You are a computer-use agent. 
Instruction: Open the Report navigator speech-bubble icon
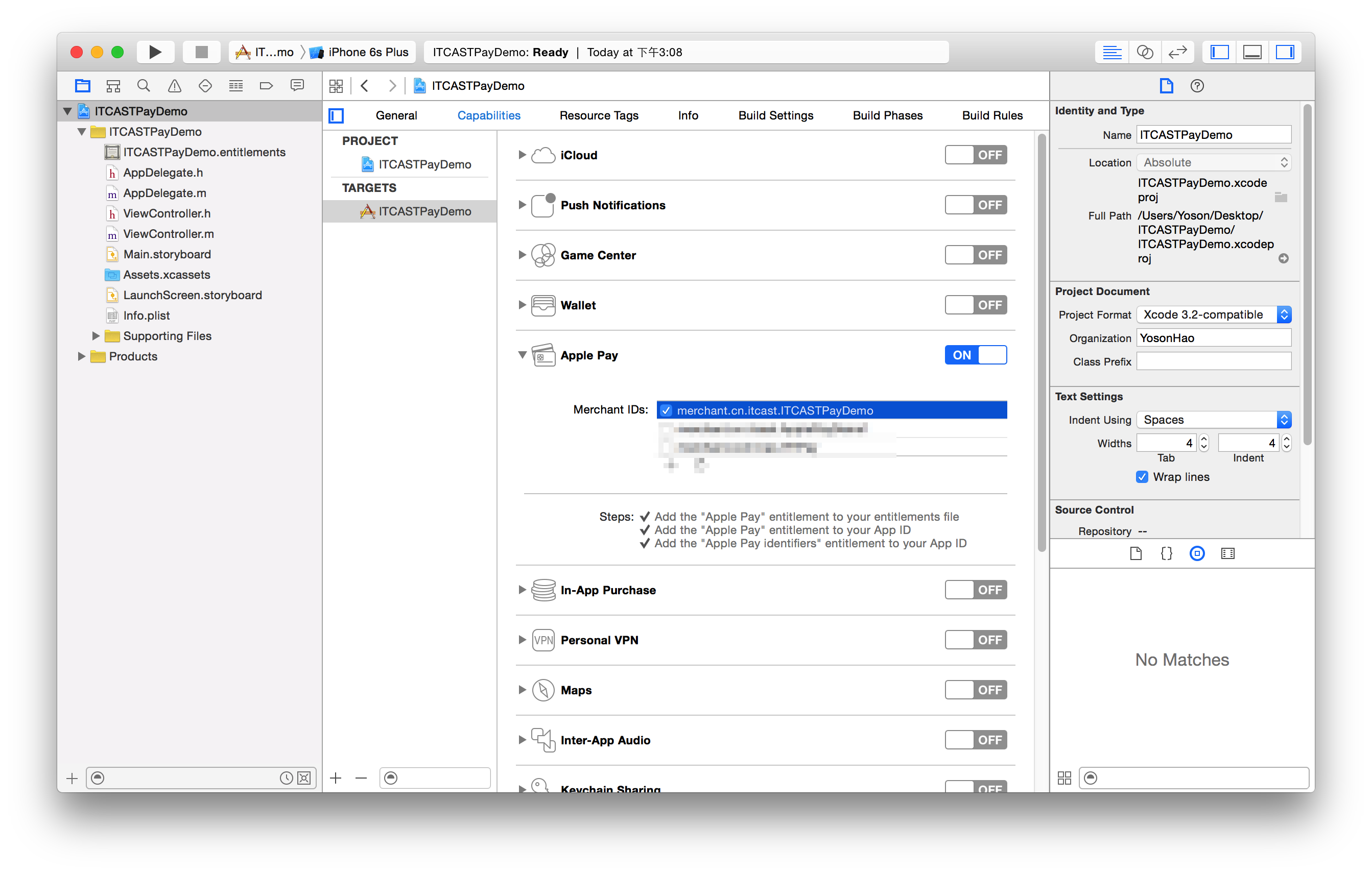click(297, 85)
